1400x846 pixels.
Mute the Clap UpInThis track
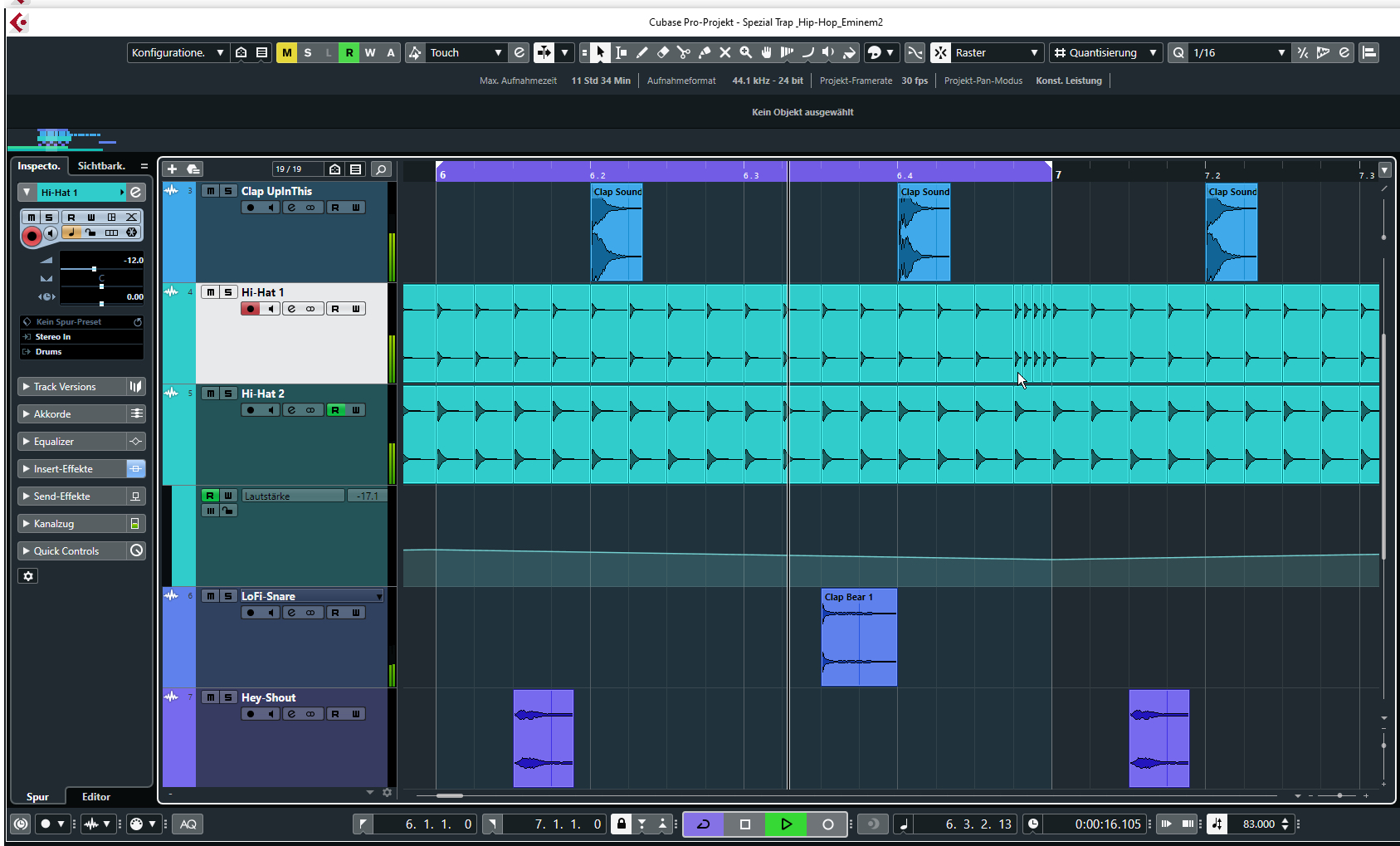coord(211,191)
